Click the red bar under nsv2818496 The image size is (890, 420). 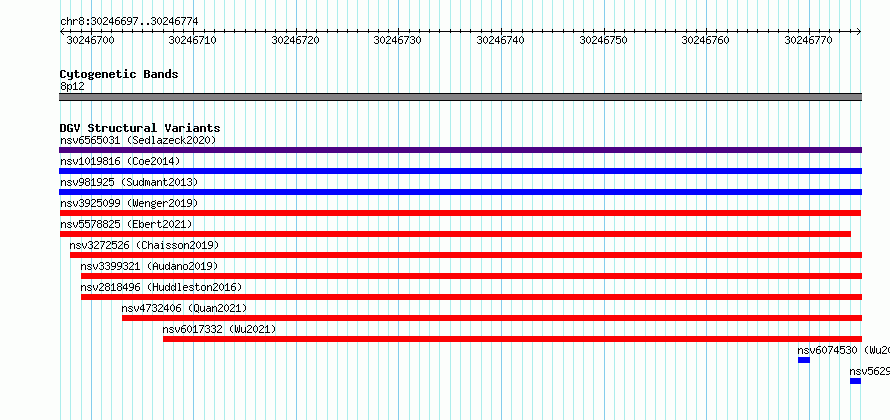pyautogui.click(x=472, y=297)
